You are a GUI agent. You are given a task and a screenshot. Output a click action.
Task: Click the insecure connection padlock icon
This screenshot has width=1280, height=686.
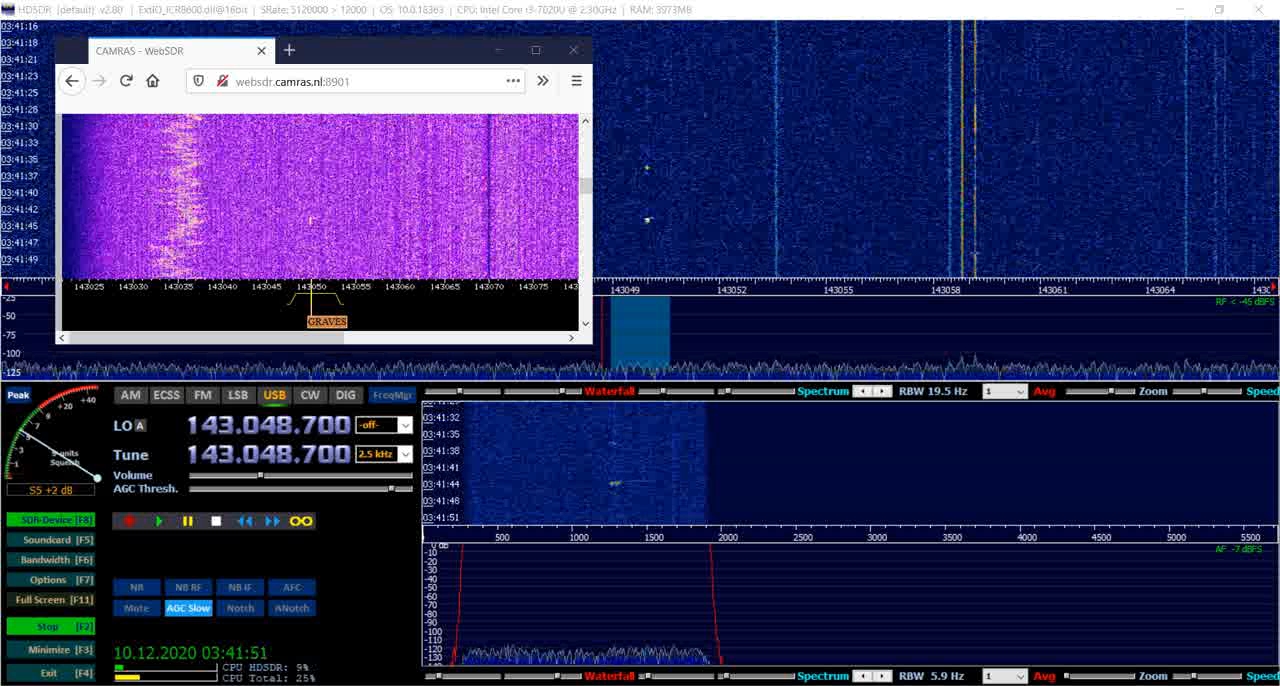tap(222, 81)
